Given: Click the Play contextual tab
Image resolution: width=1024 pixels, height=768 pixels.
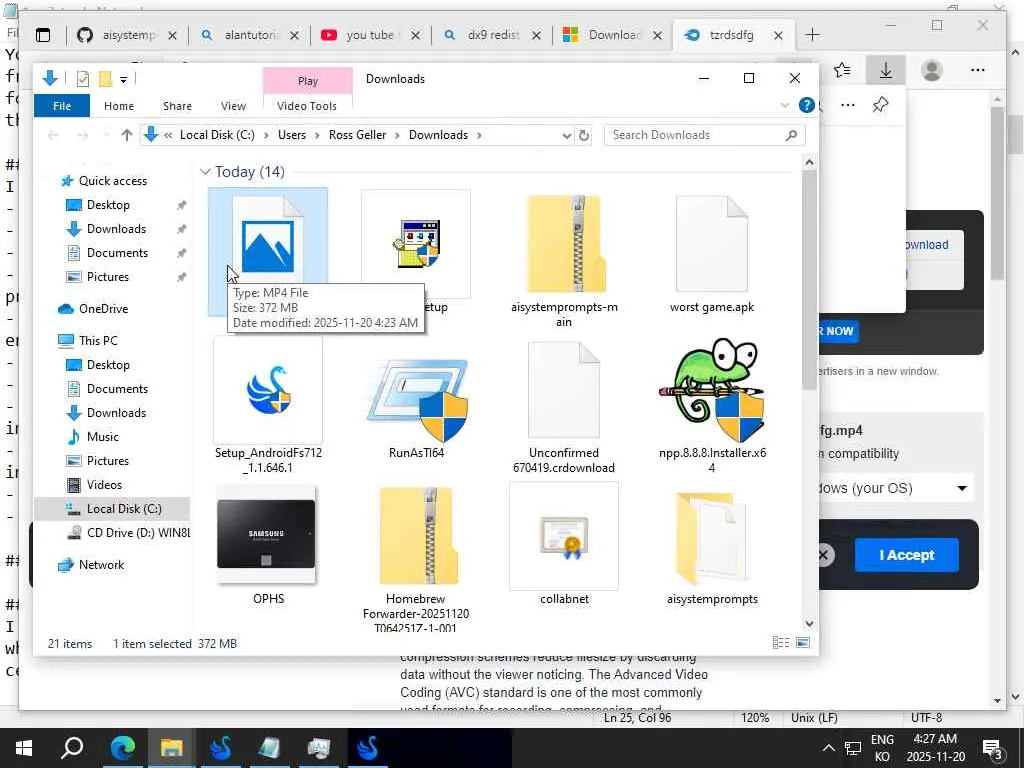Looking at the screenshot, I should tap(308, 81).
